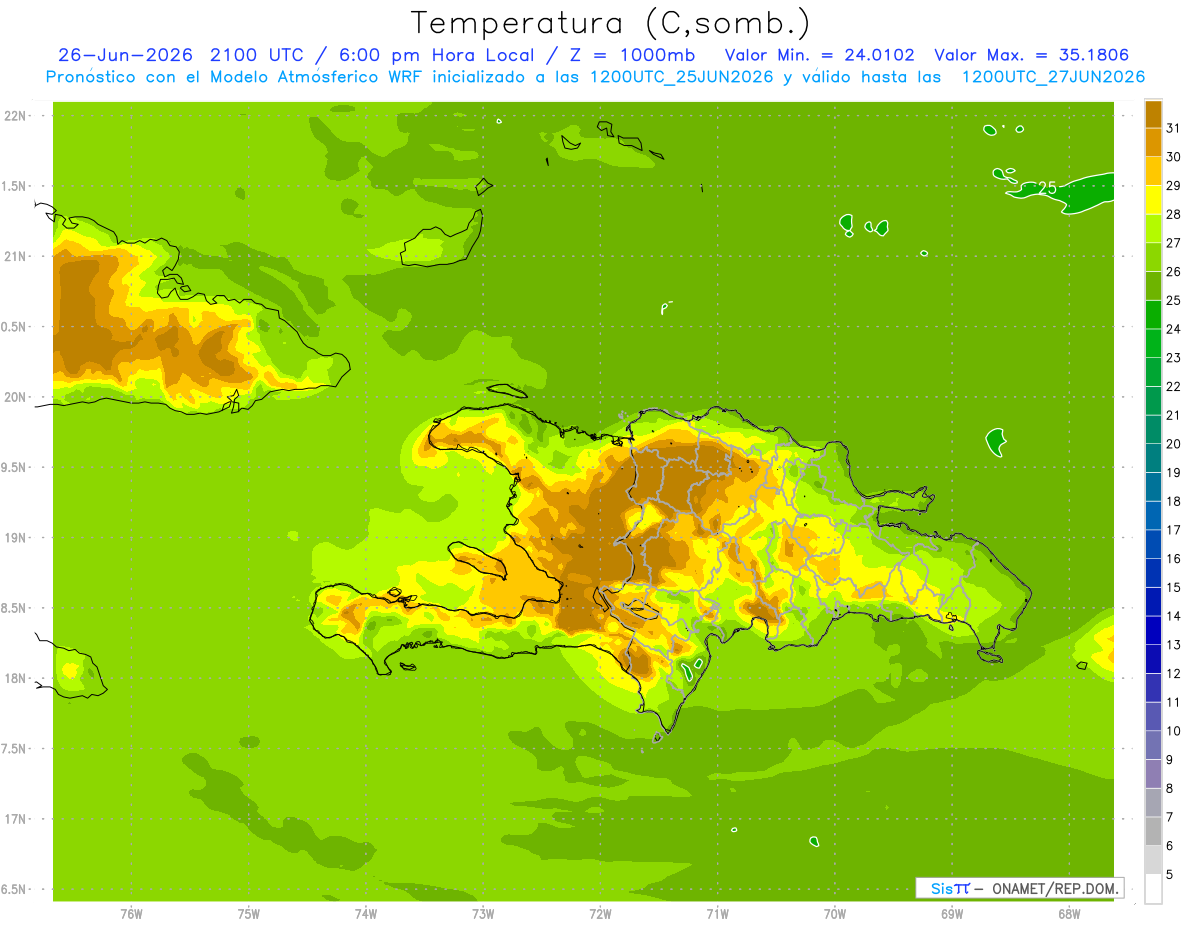Click the legend swatch between 30 and 31
The width and height of the screenshot is (1200, 927).
(1153, 143)
